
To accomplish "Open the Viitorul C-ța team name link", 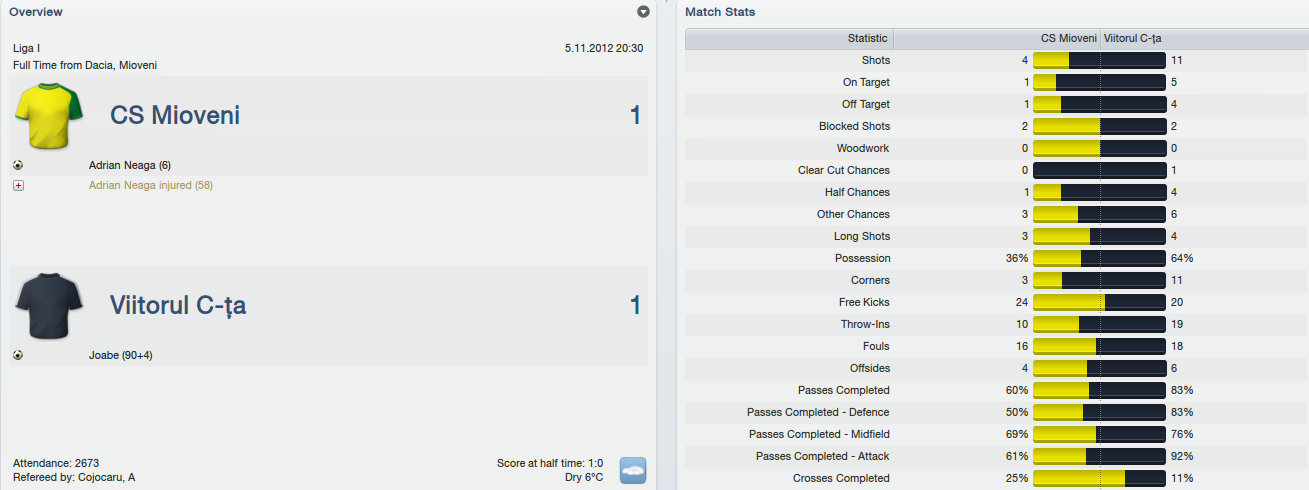I will [178, 306].
